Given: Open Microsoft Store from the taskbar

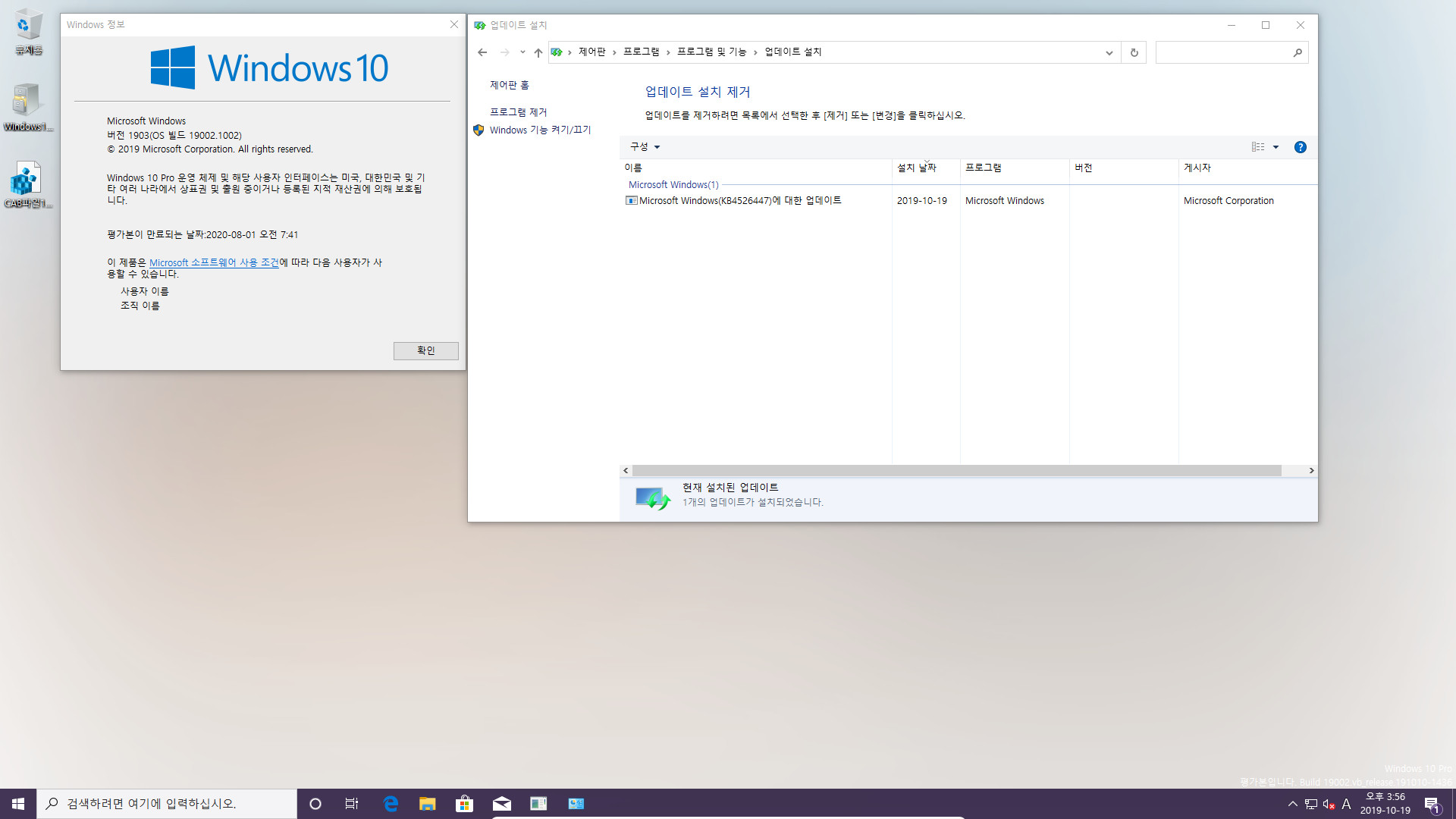Looking at the screenshot, I should tap(465, 804).
